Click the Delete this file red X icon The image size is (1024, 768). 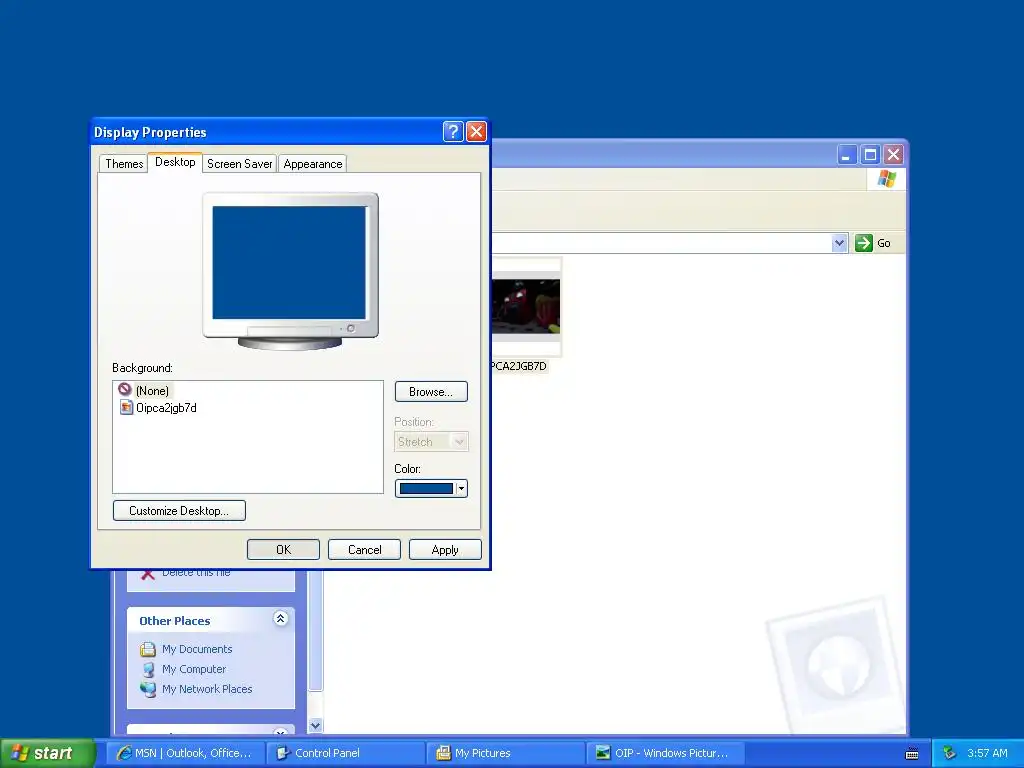pos(148,575)
